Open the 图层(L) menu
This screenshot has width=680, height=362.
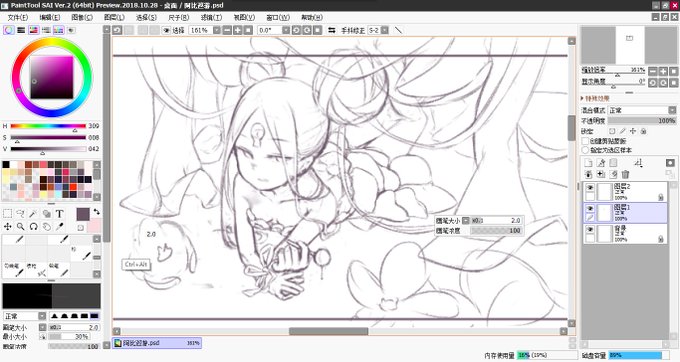point(114,17)
